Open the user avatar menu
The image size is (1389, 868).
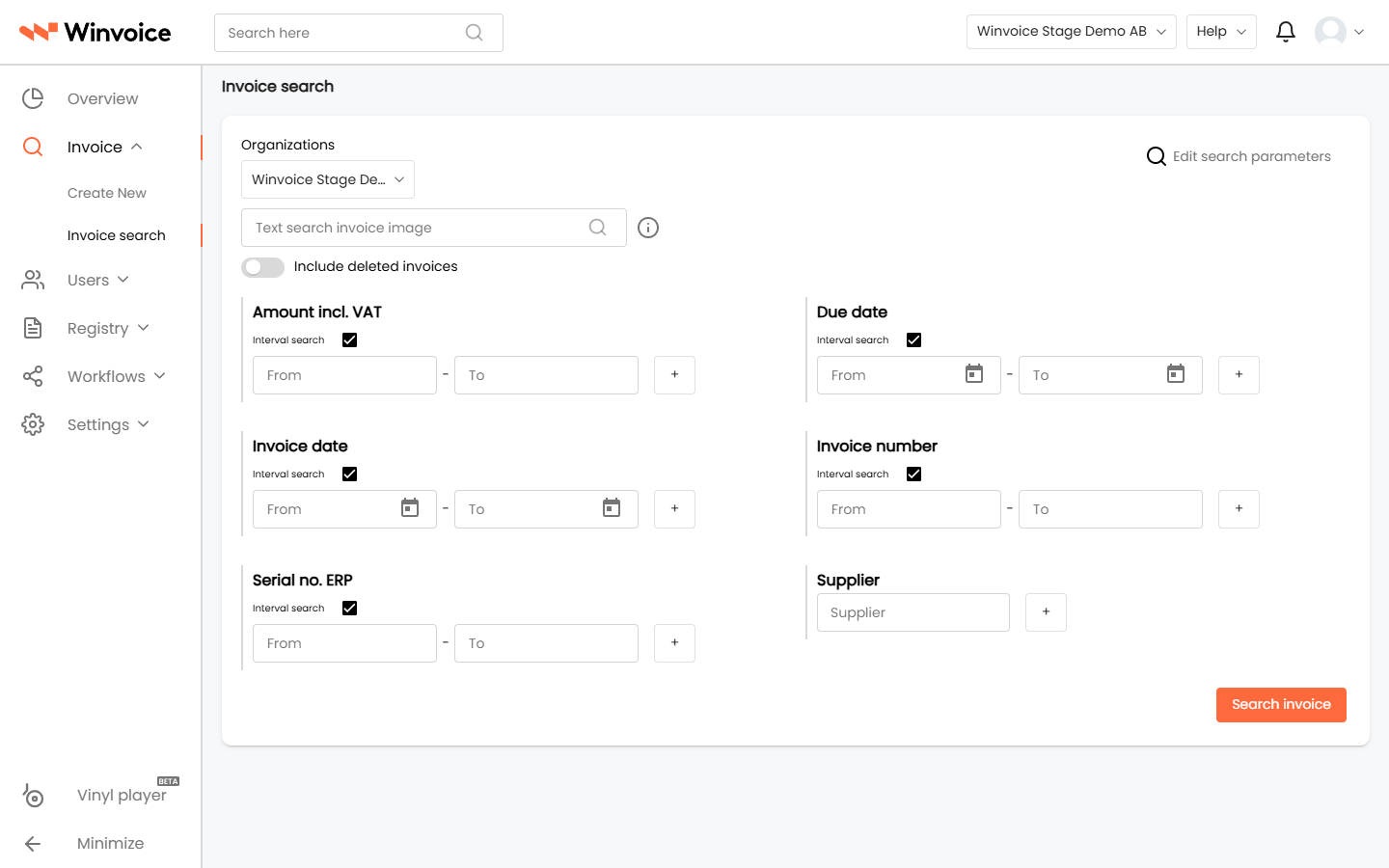pos(1339,32)
